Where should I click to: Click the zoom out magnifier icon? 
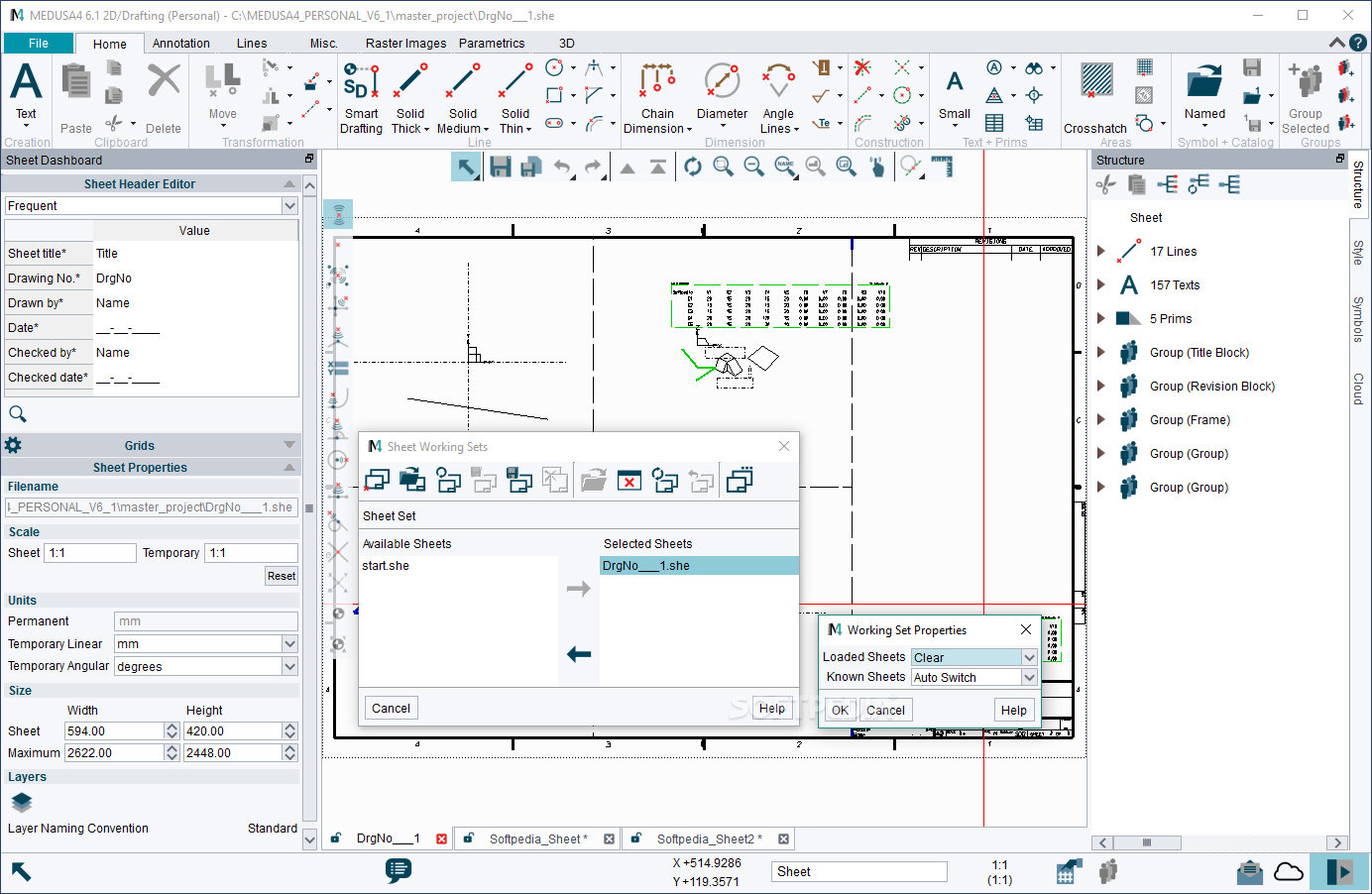754,168
